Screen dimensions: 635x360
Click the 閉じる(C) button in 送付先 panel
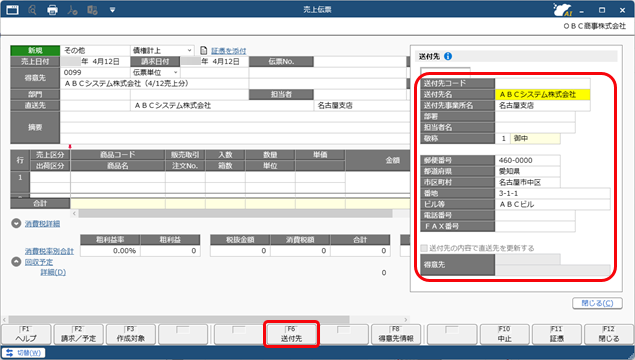(597, 303)
